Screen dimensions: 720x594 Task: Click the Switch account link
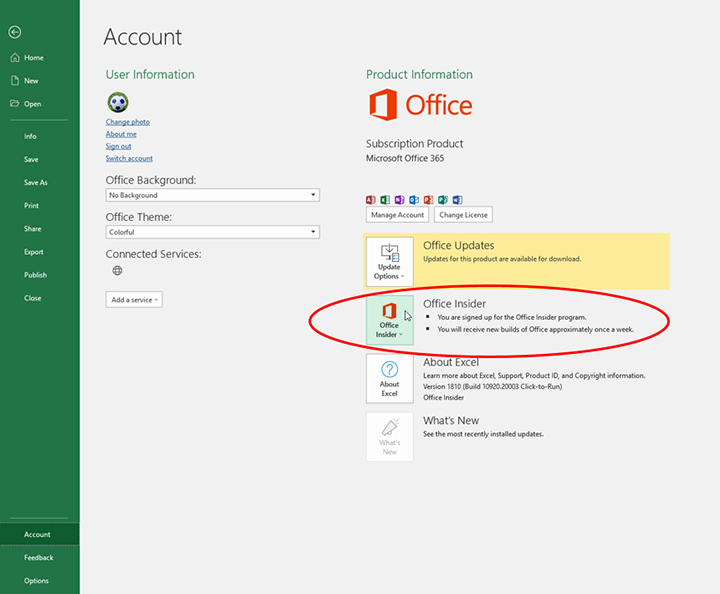[129, 158]
